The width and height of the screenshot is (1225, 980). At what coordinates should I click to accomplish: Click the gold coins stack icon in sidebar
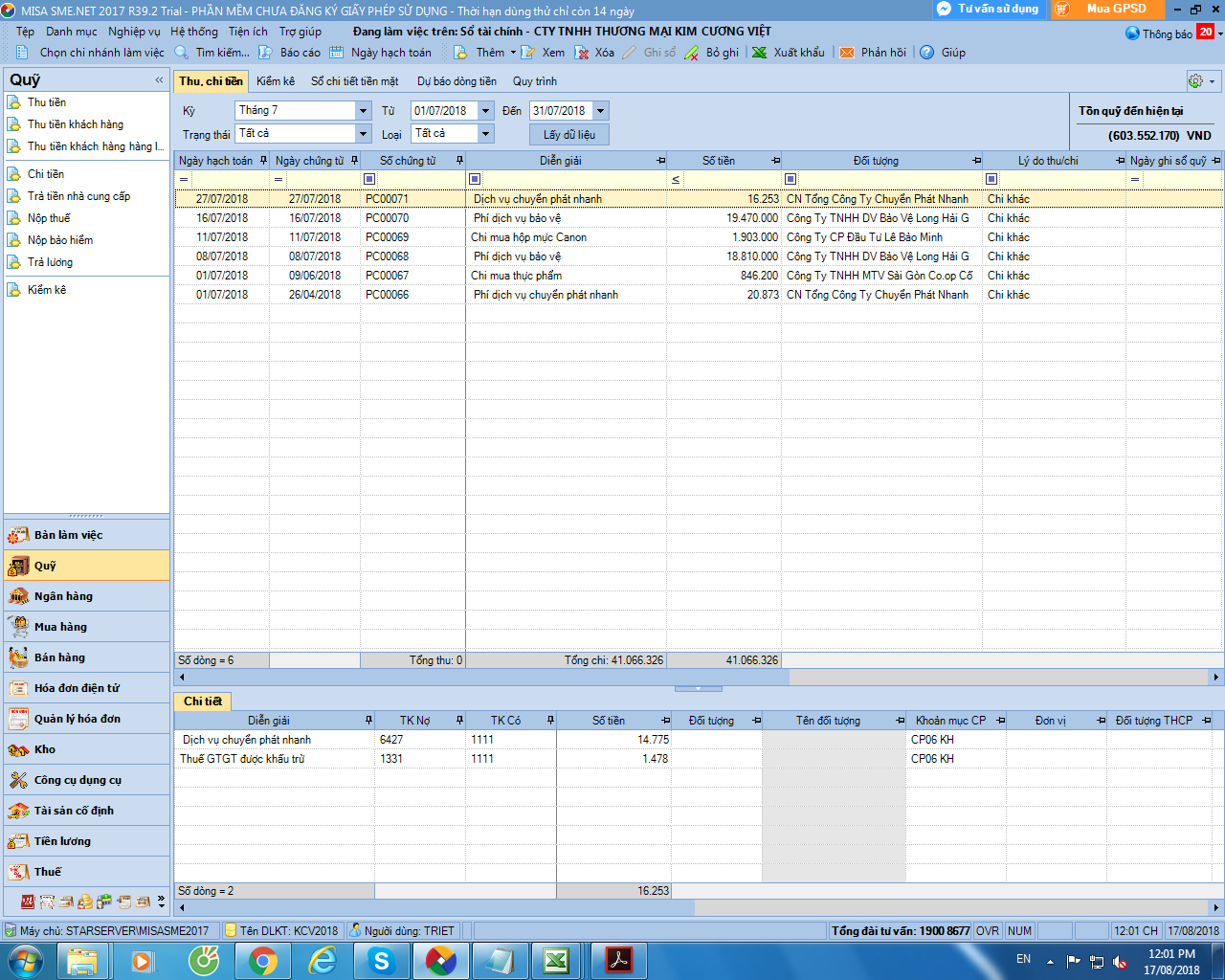coord(85,902)
